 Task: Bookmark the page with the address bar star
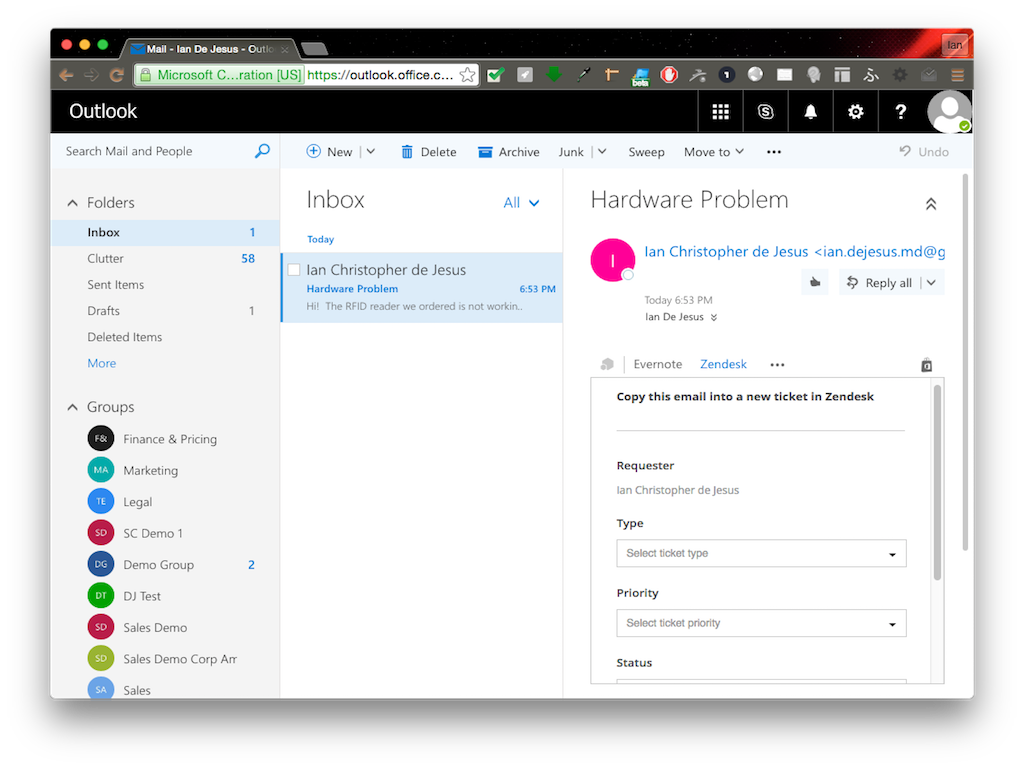click(466, 74)
